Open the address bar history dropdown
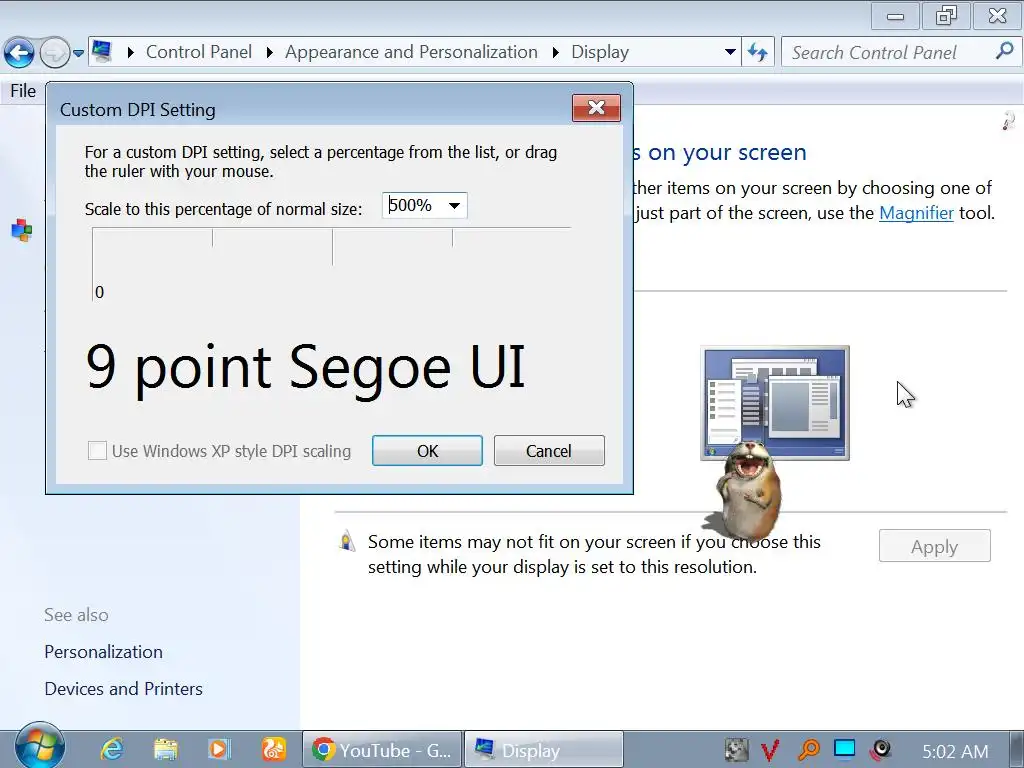The image size is (1024, 768). (x=730, y=52)
